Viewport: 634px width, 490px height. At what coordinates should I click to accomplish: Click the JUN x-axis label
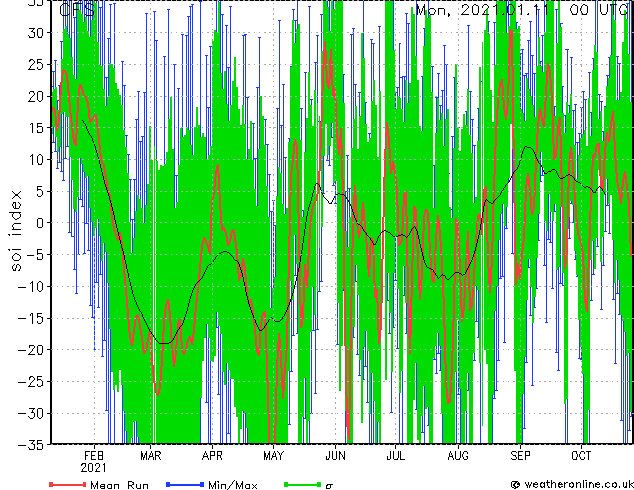336,456
